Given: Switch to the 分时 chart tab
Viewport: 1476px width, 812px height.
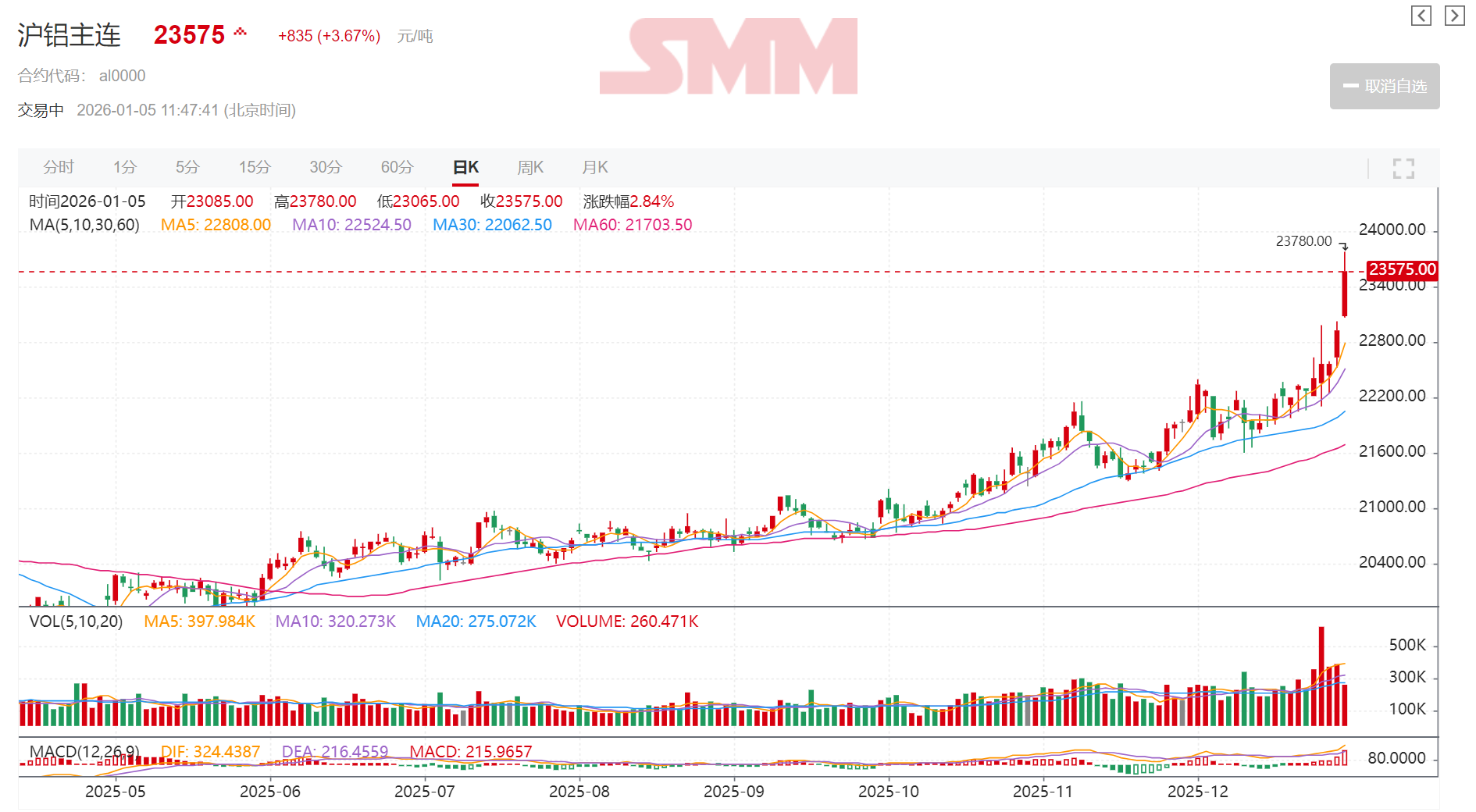Looking at the screenshot, I should (58, 167).
